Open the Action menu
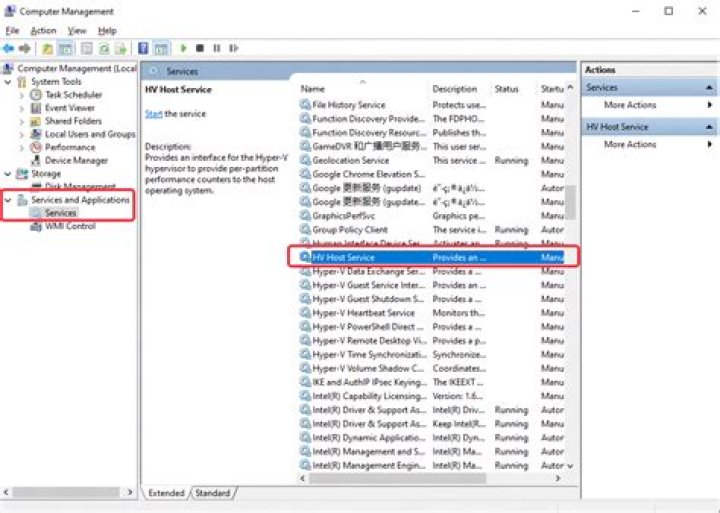 click(43, 31)
